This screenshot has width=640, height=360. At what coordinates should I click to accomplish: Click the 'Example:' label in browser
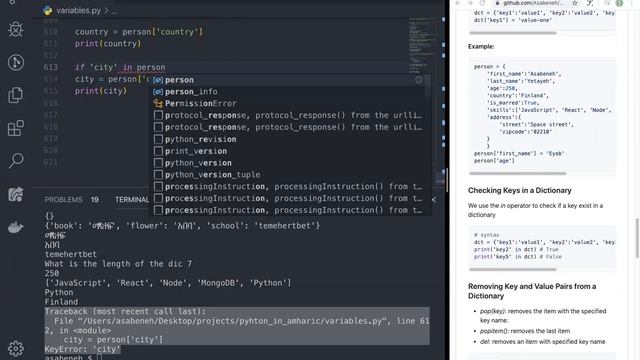(481, 47)
